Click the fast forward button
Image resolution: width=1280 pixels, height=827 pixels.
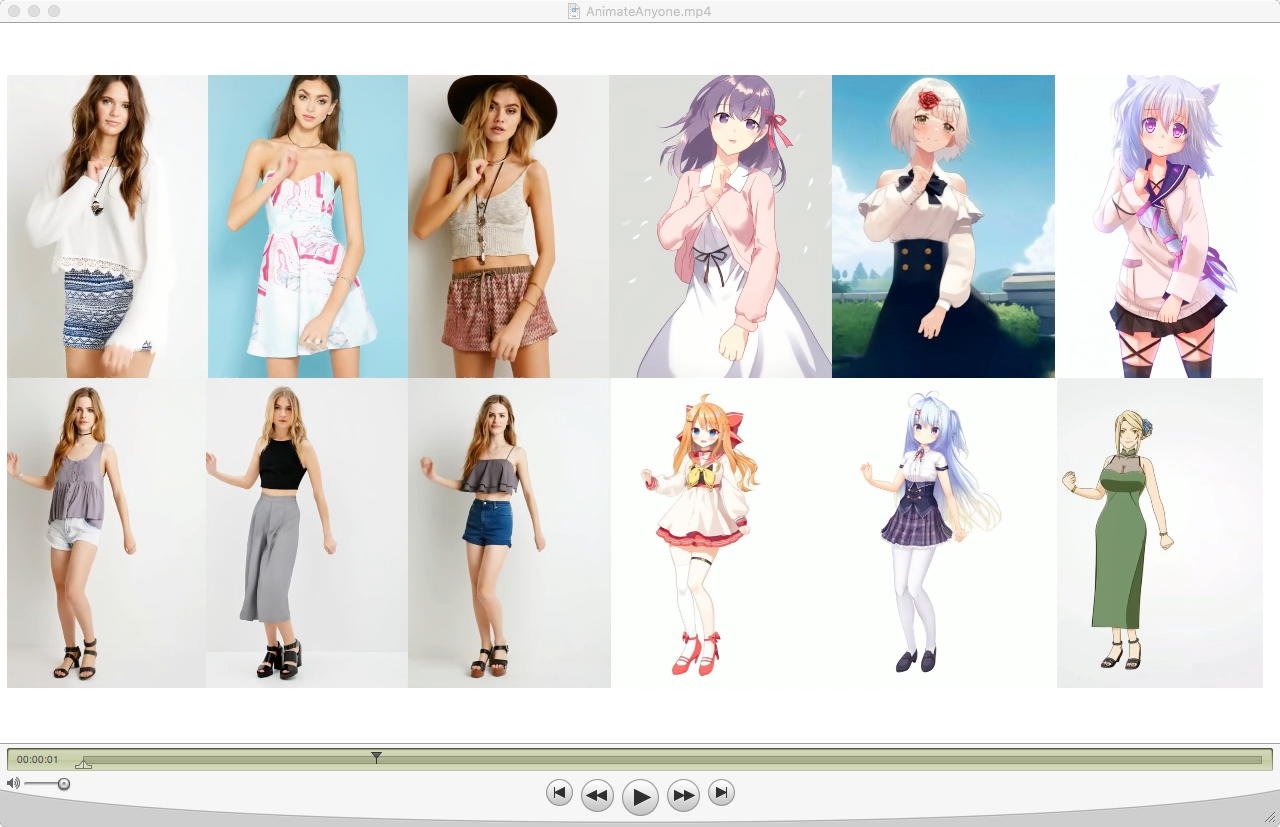[683, 796]
